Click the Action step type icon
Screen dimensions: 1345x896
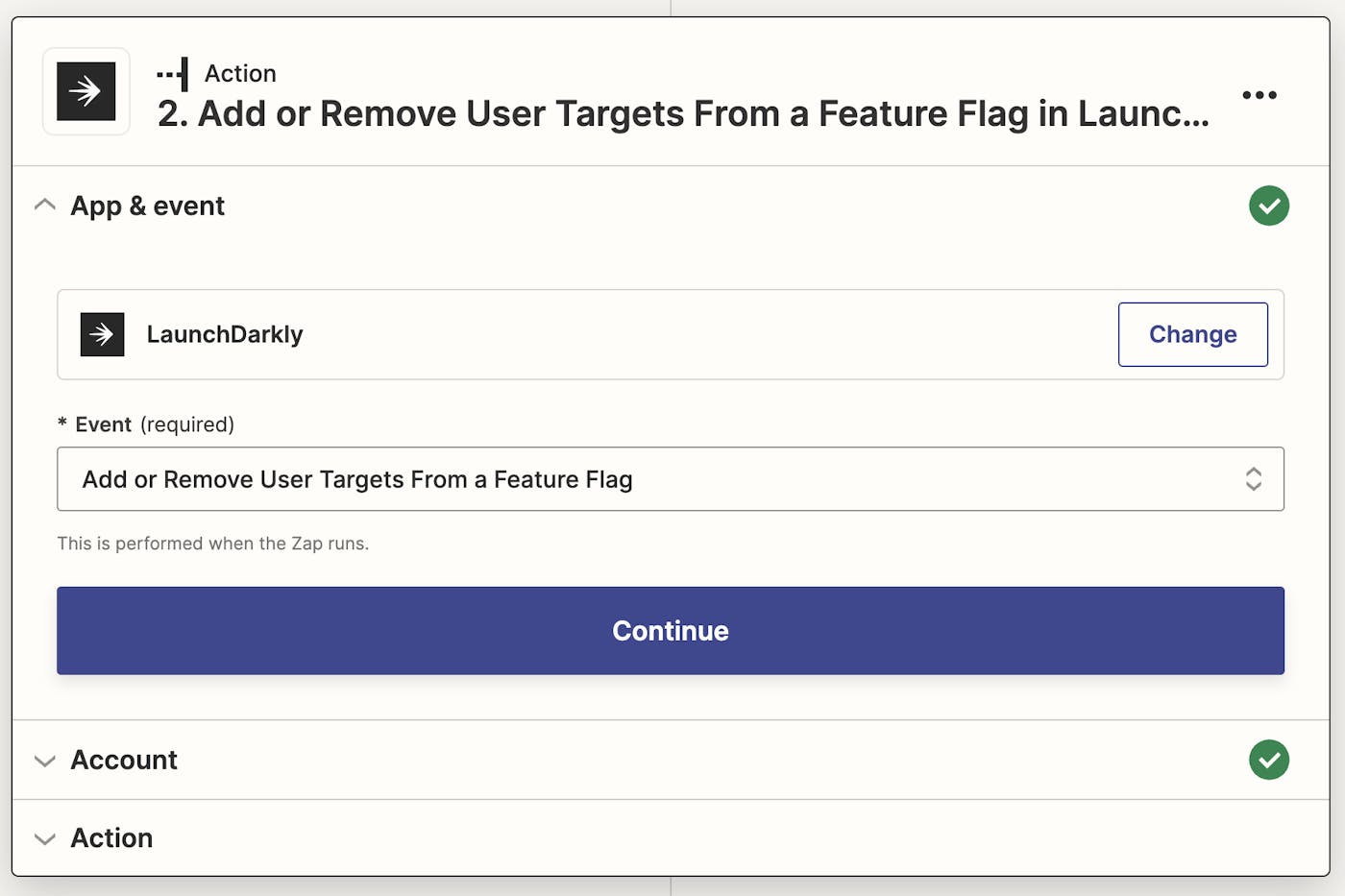point(172,74)
